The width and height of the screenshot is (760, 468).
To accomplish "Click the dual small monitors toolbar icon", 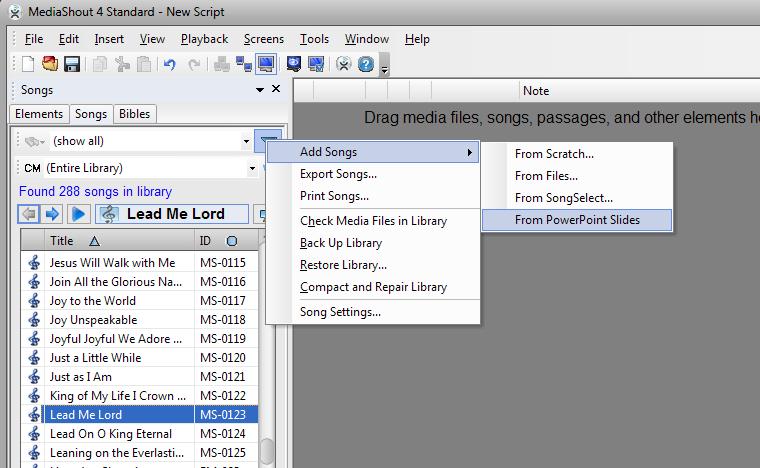I will 243,64.
